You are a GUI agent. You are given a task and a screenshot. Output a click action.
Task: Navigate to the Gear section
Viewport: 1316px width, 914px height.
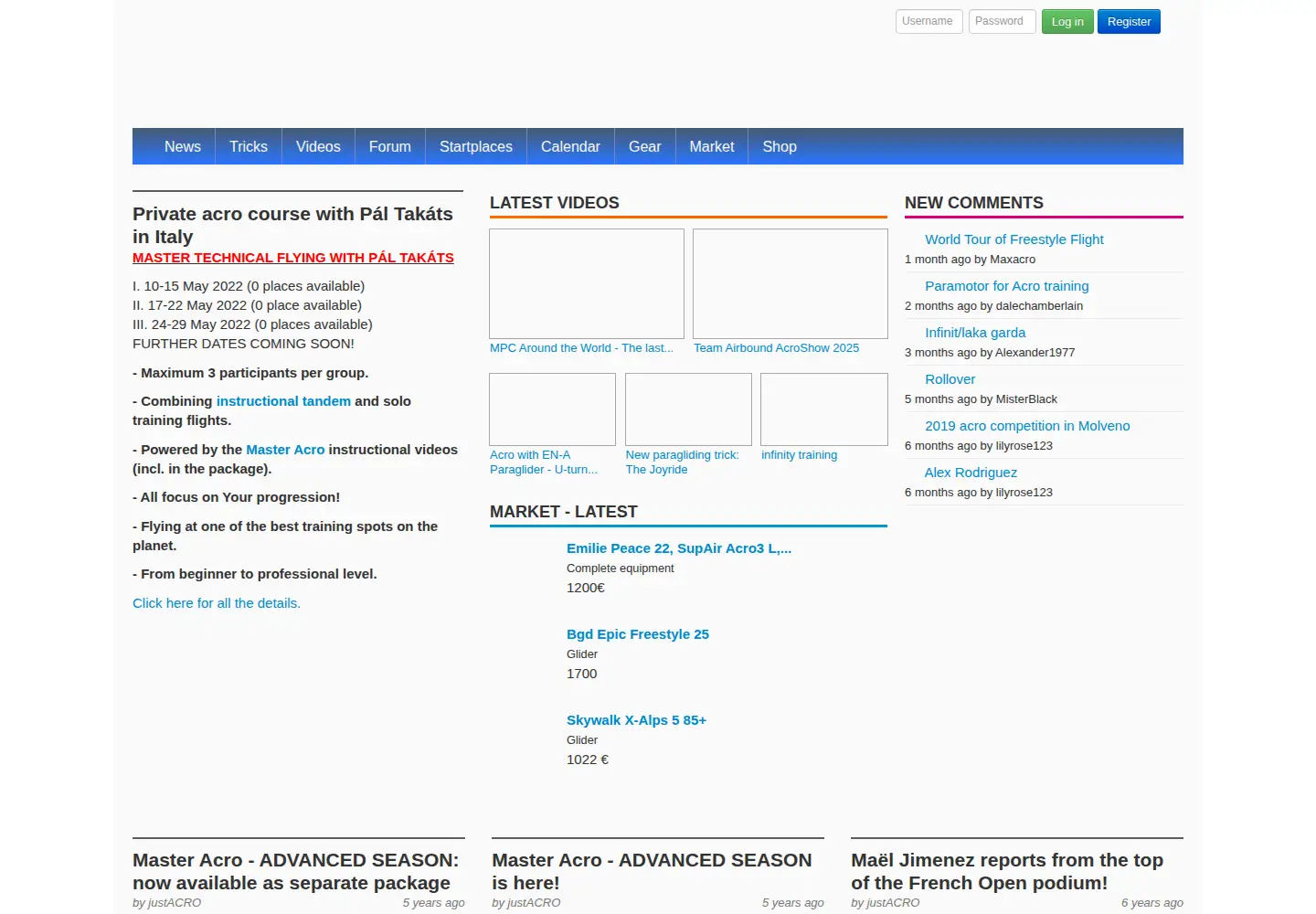coord(644,146)
